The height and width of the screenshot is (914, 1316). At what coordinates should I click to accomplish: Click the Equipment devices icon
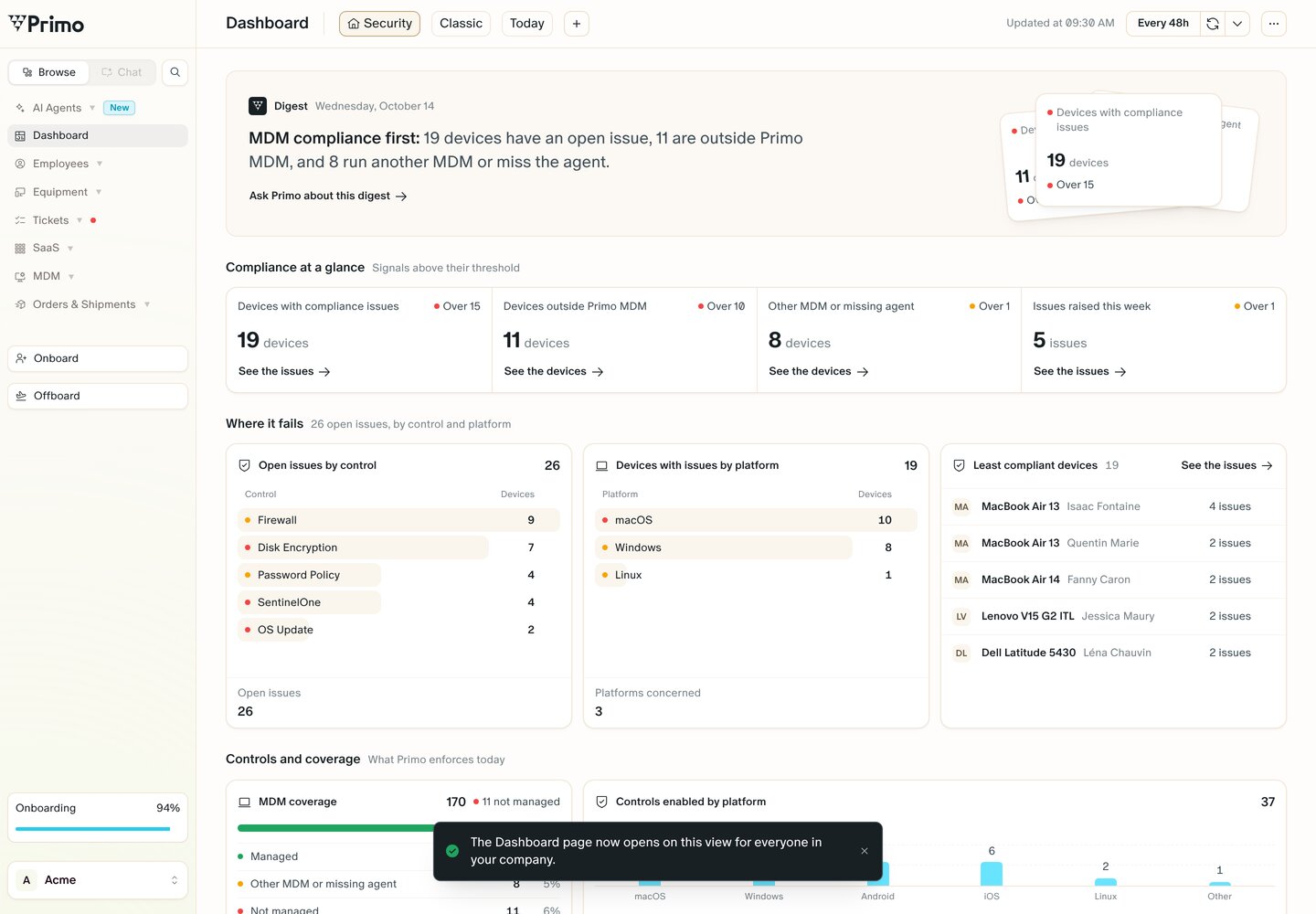[x=20, y=192]
